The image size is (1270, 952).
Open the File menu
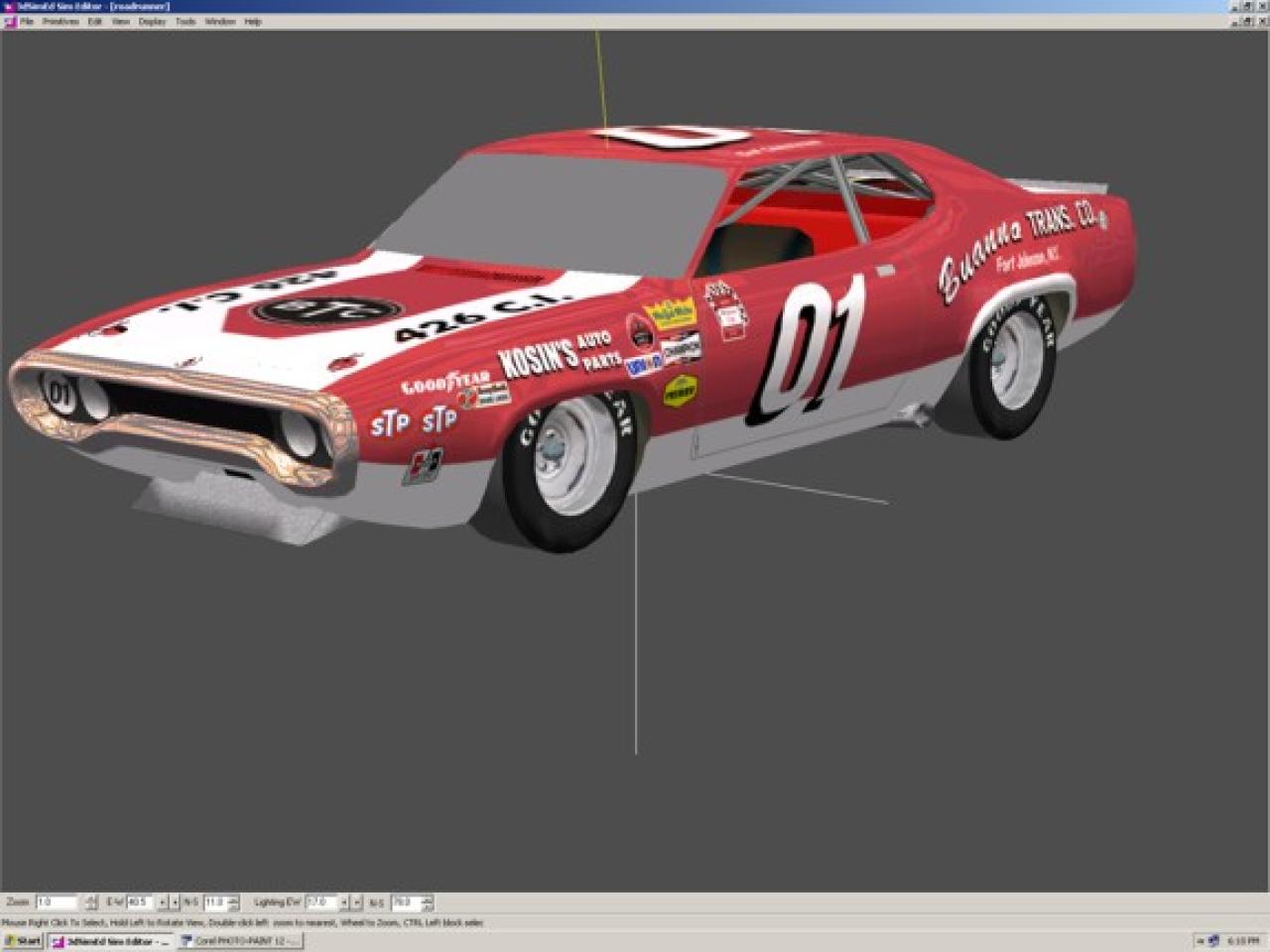tap(27, 21)
